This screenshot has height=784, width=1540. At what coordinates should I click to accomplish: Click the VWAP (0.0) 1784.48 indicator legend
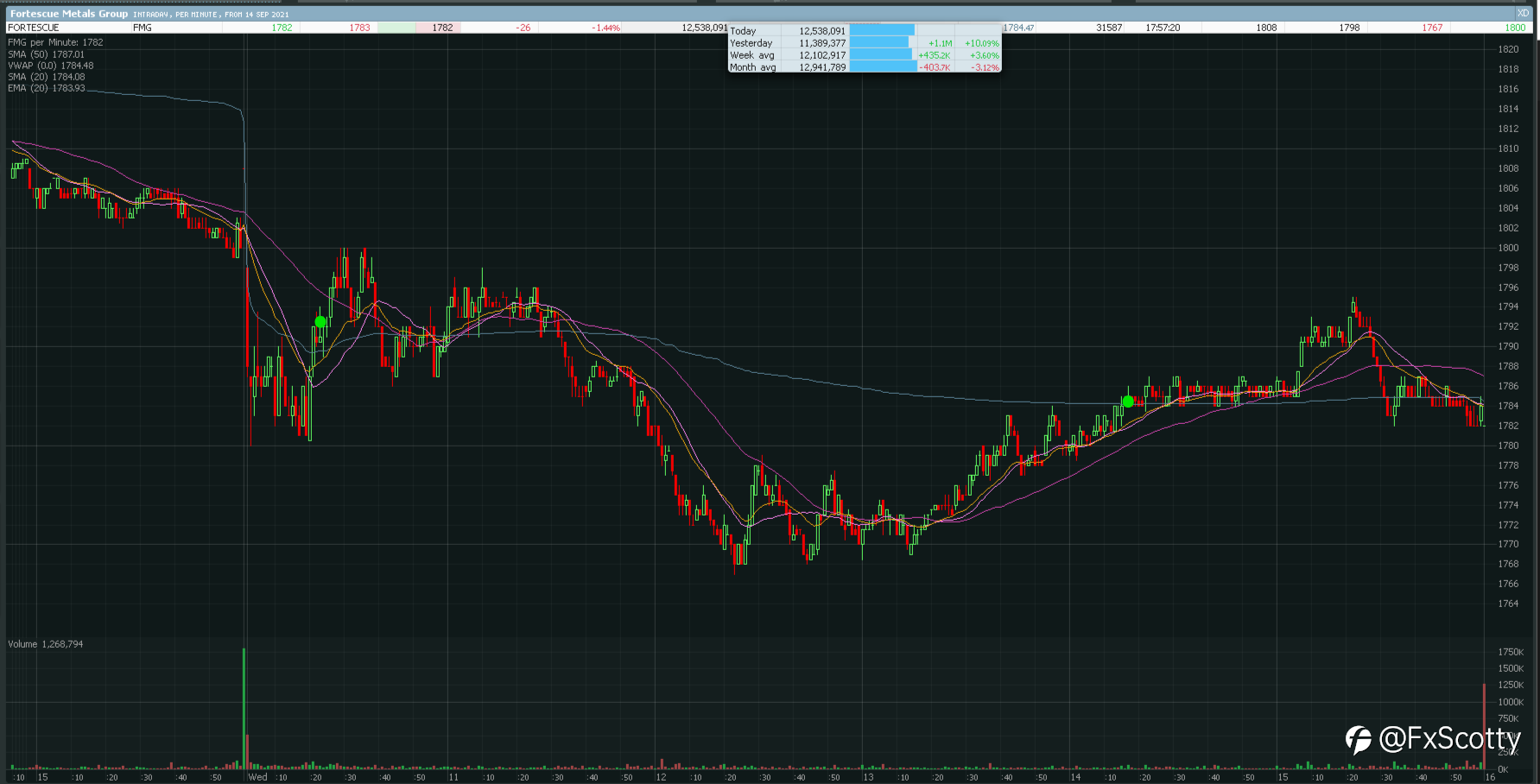[50, 66]
